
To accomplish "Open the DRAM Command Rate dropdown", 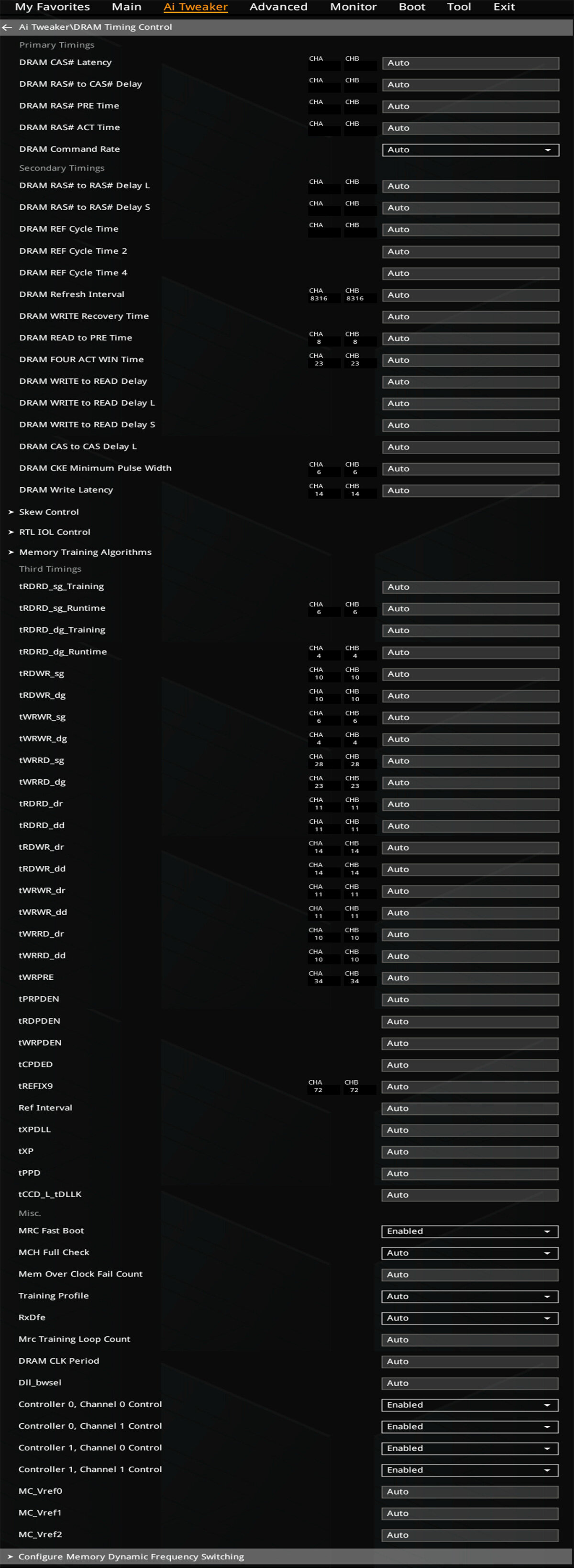I will 471,150.
